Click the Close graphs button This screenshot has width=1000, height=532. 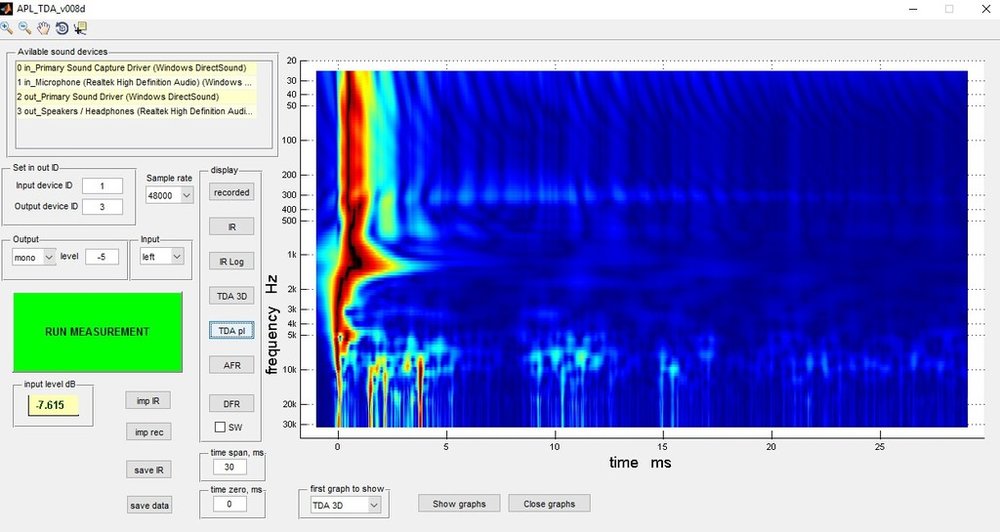(x=549, y=503)
